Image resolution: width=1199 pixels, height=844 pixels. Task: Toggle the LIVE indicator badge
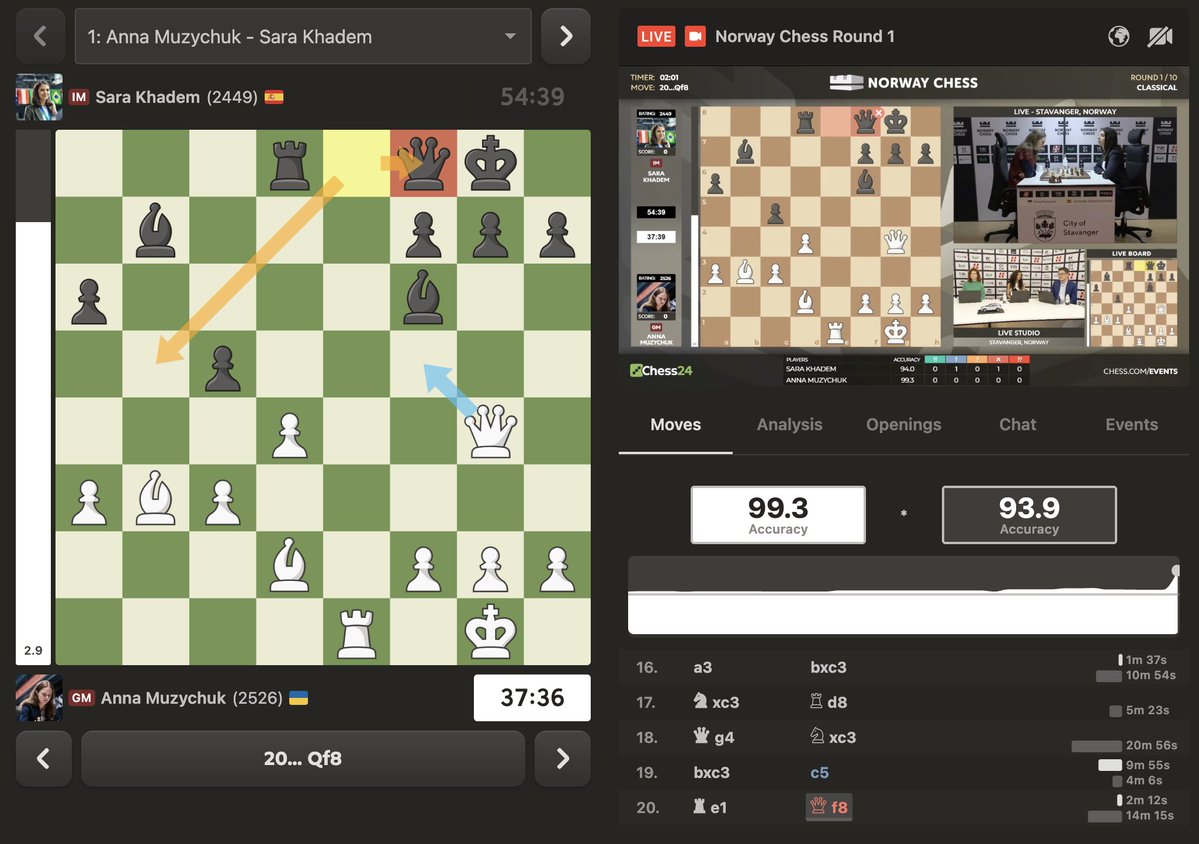click(655, 36)
